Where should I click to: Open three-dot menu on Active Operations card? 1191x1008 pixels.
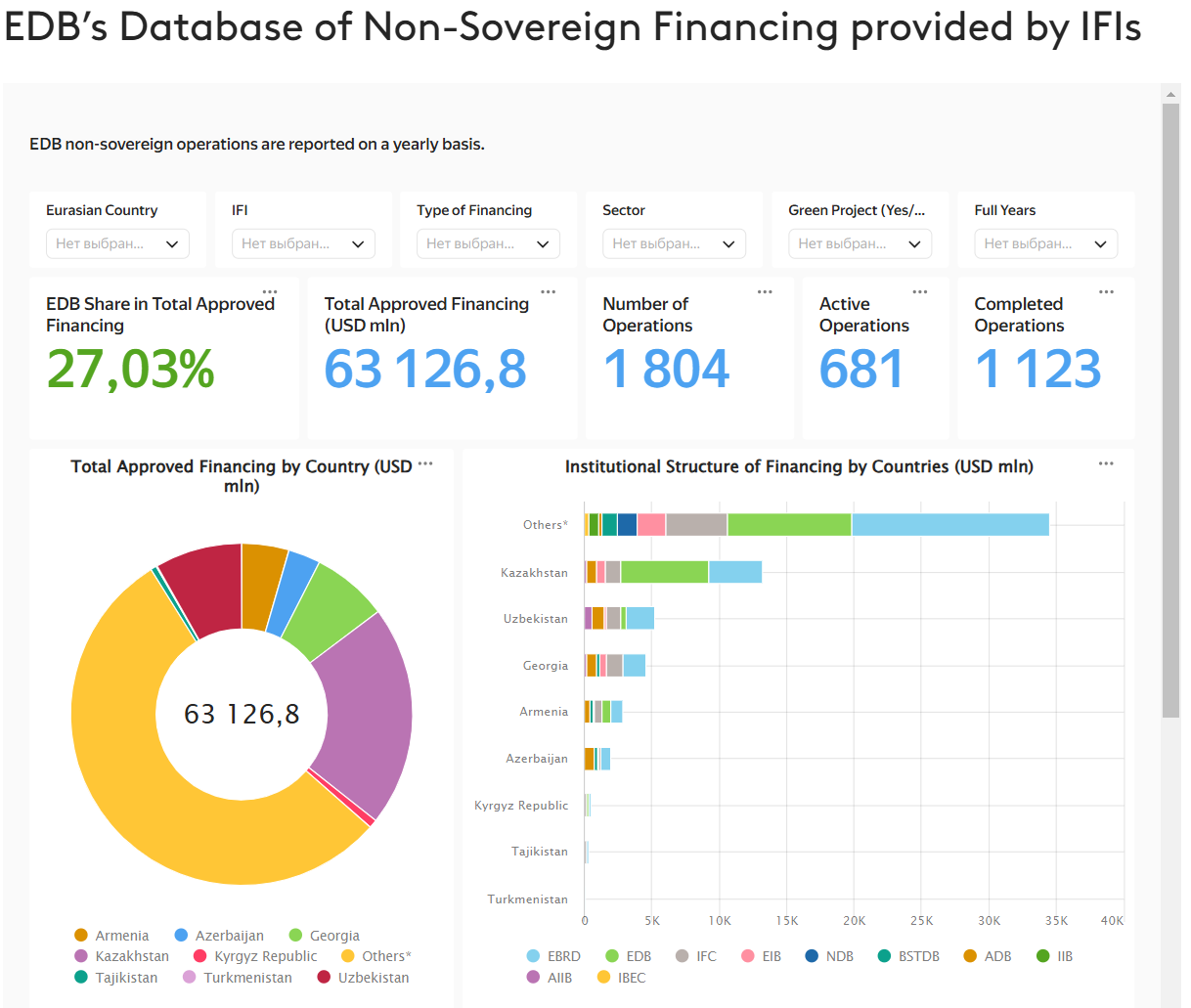coord(920,292)
